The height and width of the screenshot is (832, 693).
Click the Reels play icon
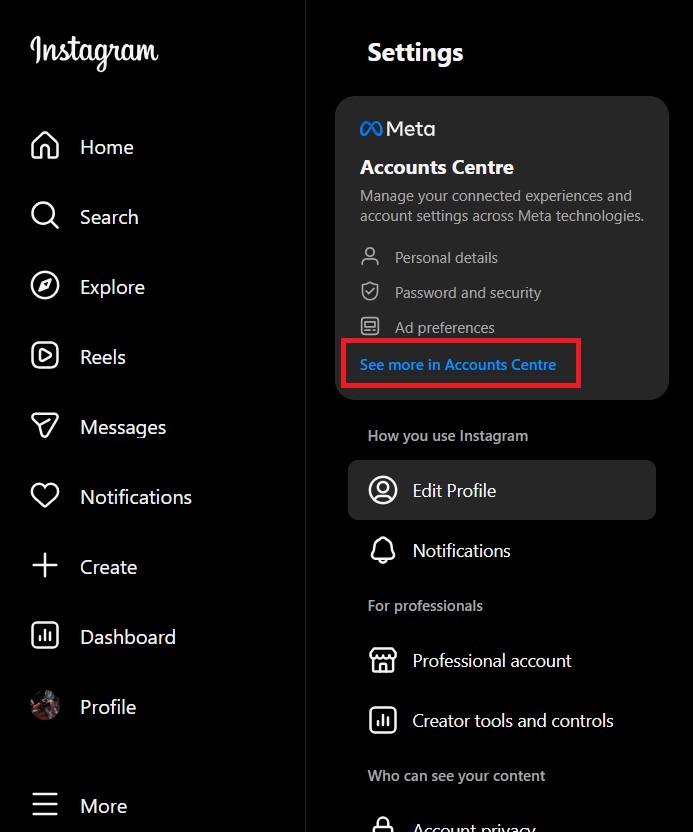click(45, 355)
